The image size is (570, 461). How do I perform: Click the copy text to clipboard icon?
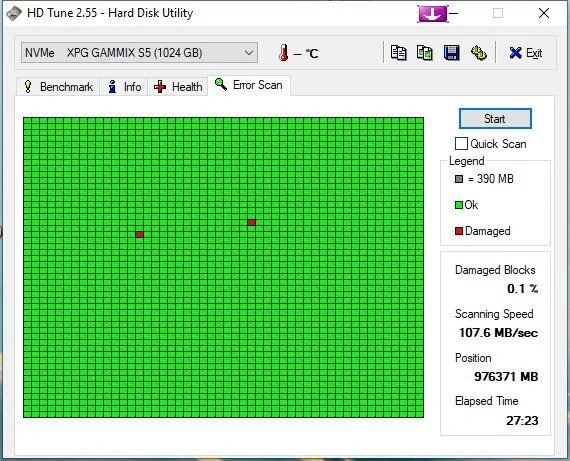(x=398, y=53)
